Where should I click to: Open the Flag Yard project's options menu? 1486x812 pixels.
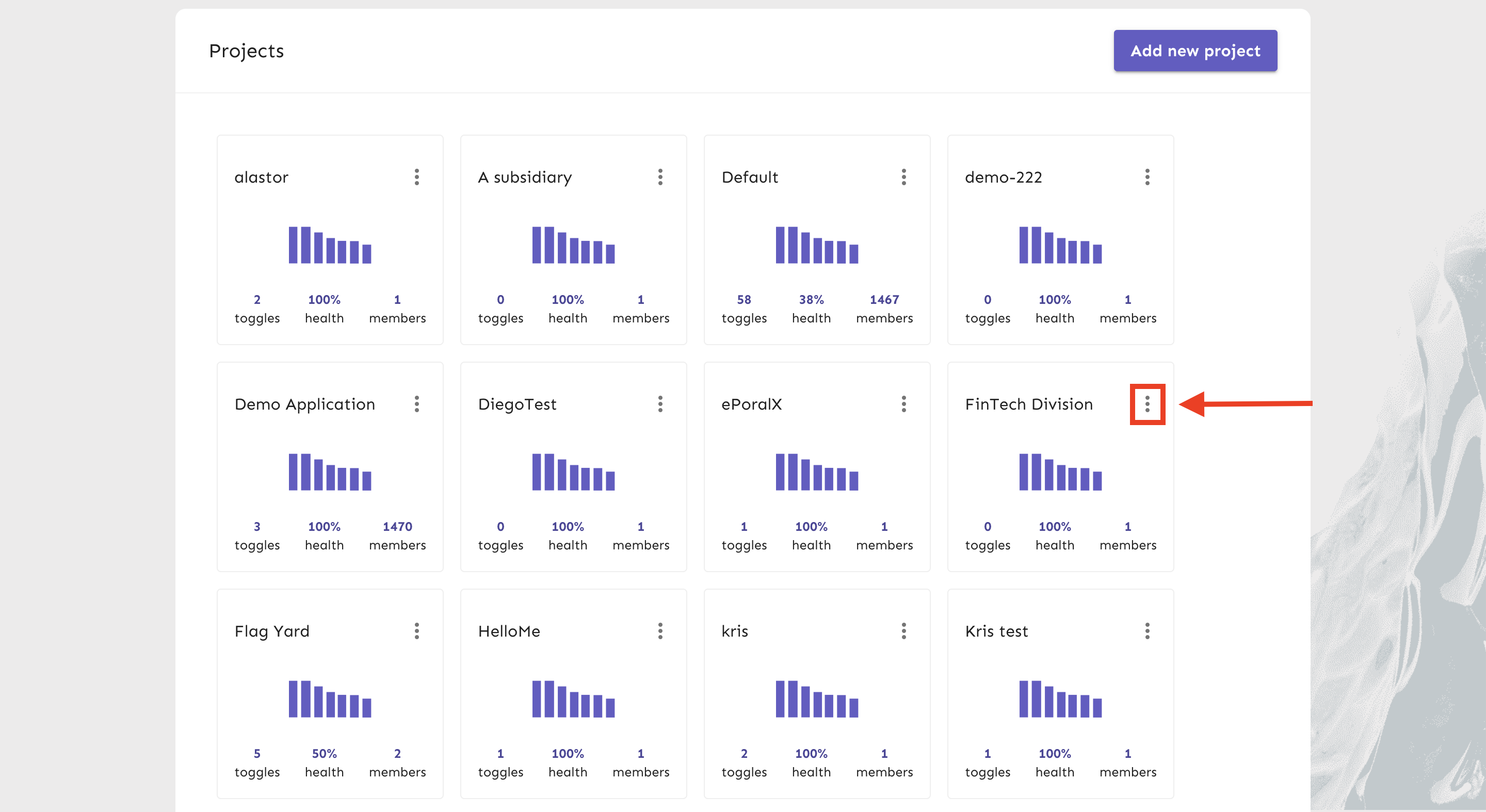pos(416,631)
